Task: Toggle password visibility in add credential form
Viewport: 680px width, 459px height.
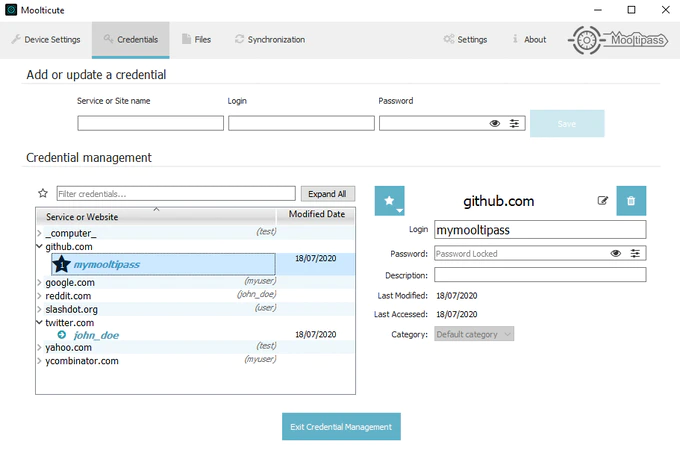Action: tap(495, 123)
